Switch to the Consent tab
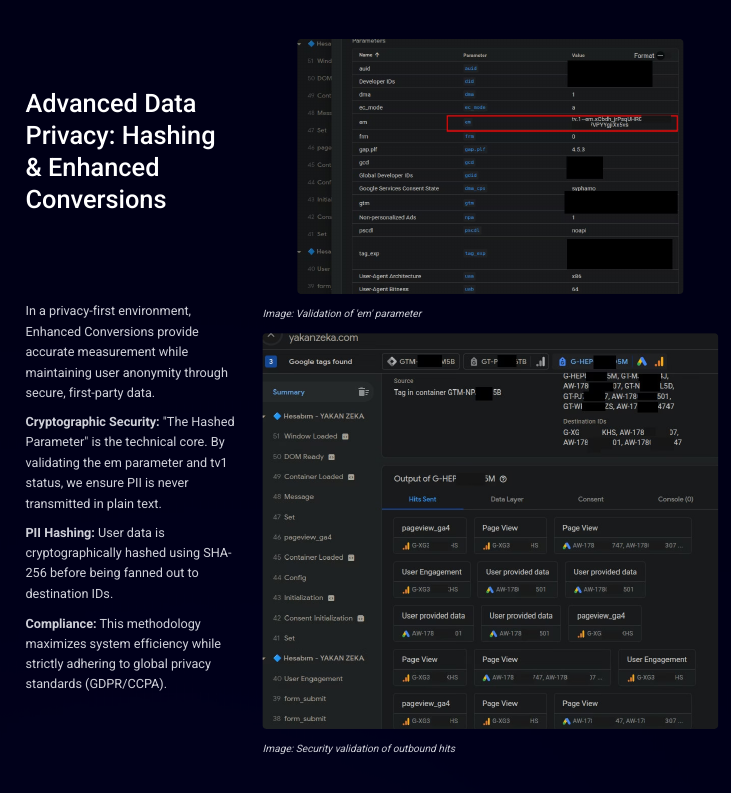Screen dimensions: 731x793 click(x=590, y=499)
